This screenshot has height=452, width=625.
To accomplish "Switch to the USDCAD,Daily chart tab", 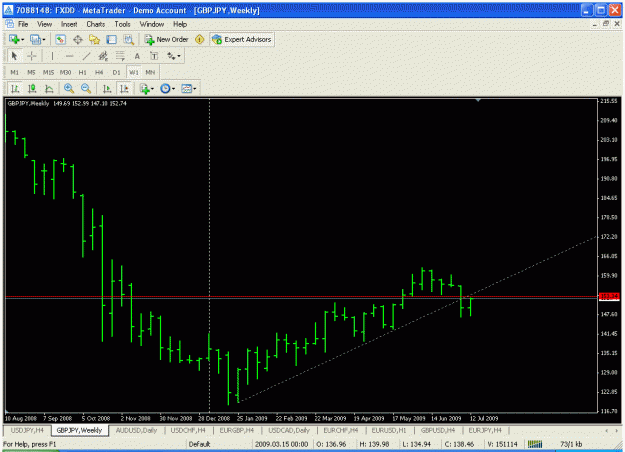I will (x=289, y=430).
